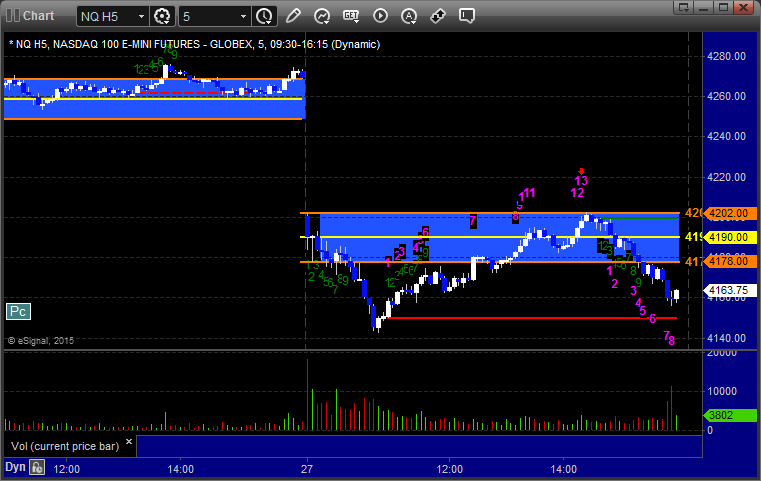Click the link arrows icon
The width and height of the screenshot is (761, 481).
[x=438, y=16]
